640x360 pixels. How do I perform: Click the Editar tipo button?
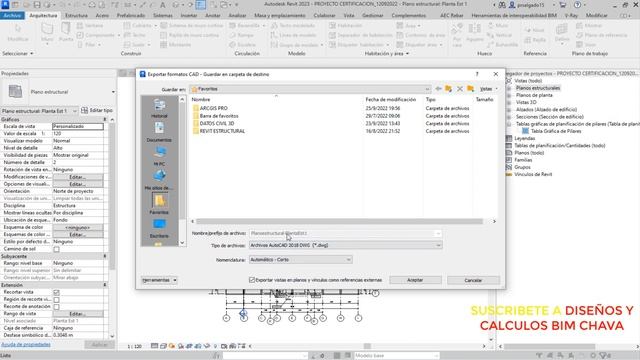coord(97,110)
